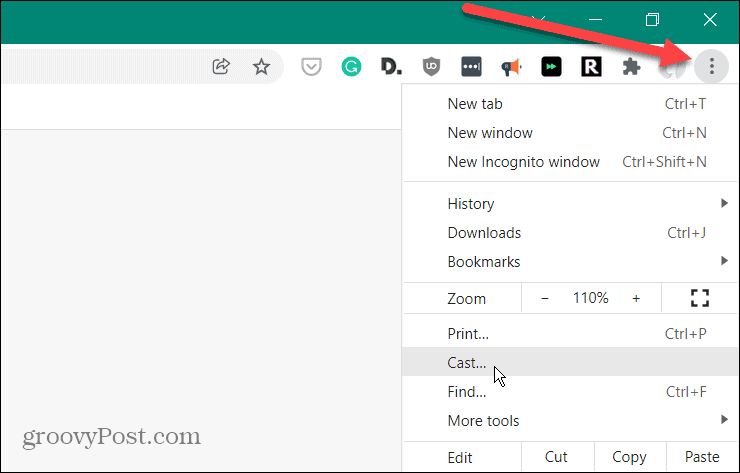This screenshot has height=473, width=740.
Task: Select Find... menu entry
Action: click(x=570, y=391)
